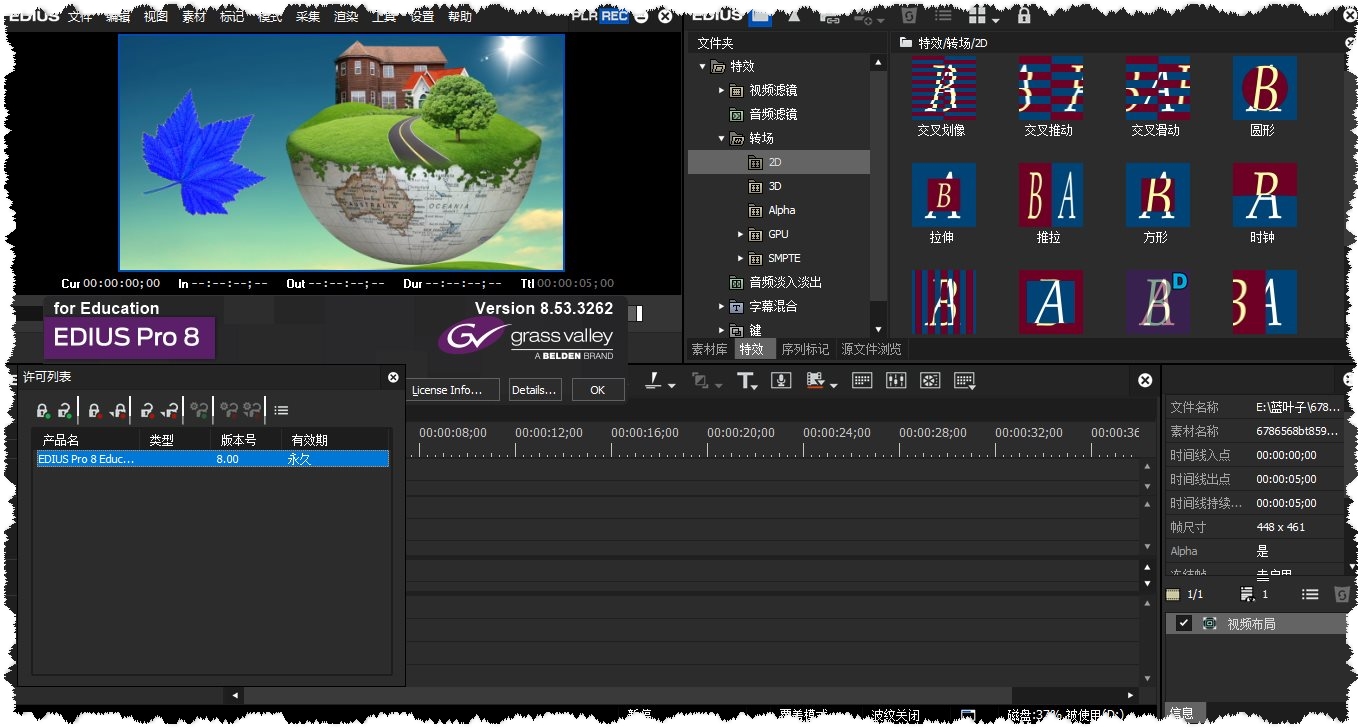
Task: Click the vectorscope/waveform icon
Action: coord(930,381)
